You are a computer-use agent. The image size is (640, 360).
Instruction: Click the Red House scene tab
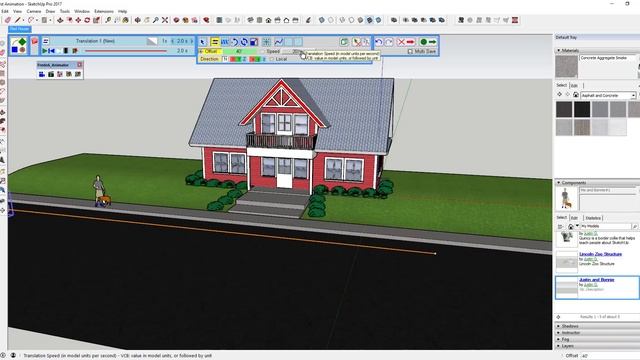pyautogui.click(x=20, y=29)
